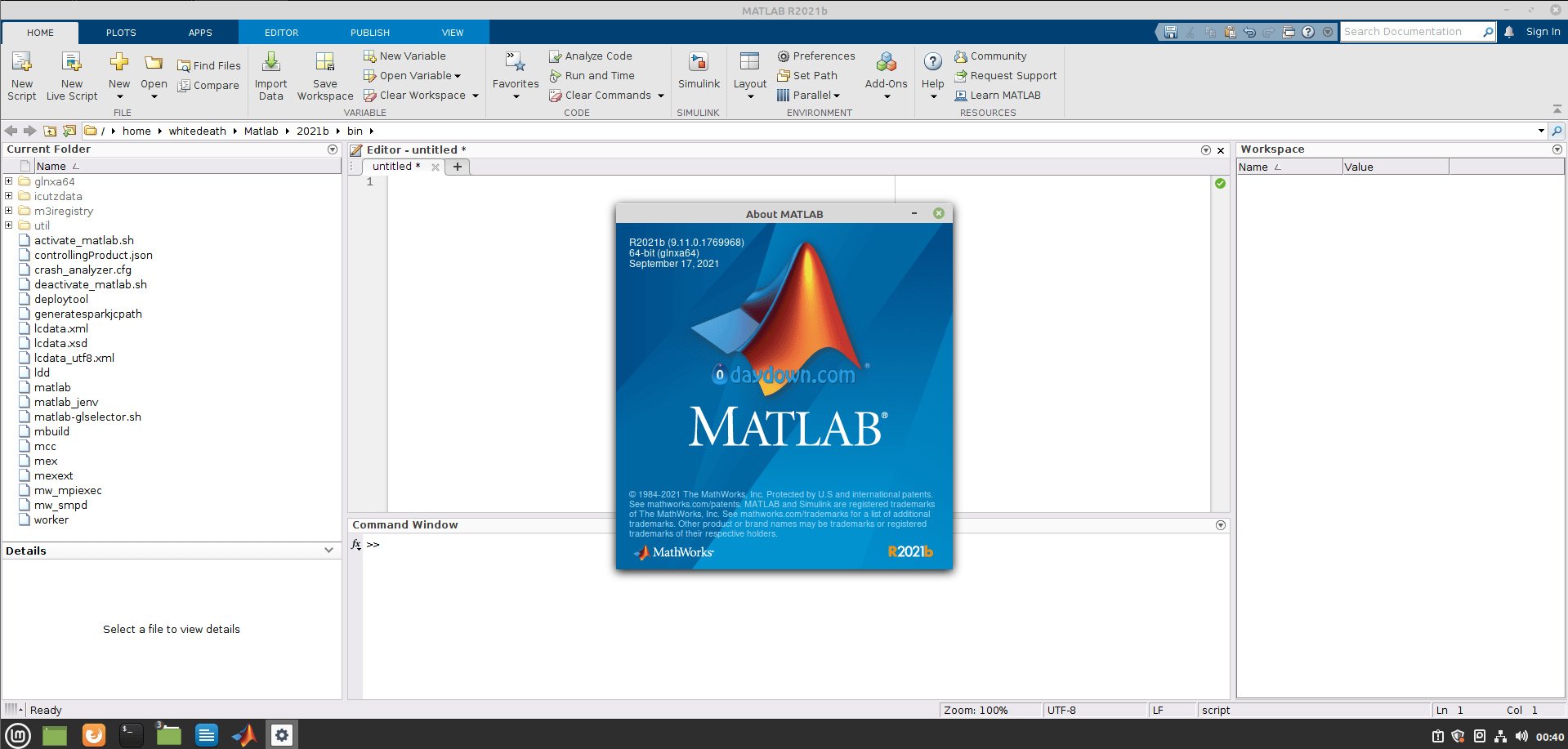Select activate_matlab.sh file
This screenshot has width=1568, height=749.
(x=84, y=240)
